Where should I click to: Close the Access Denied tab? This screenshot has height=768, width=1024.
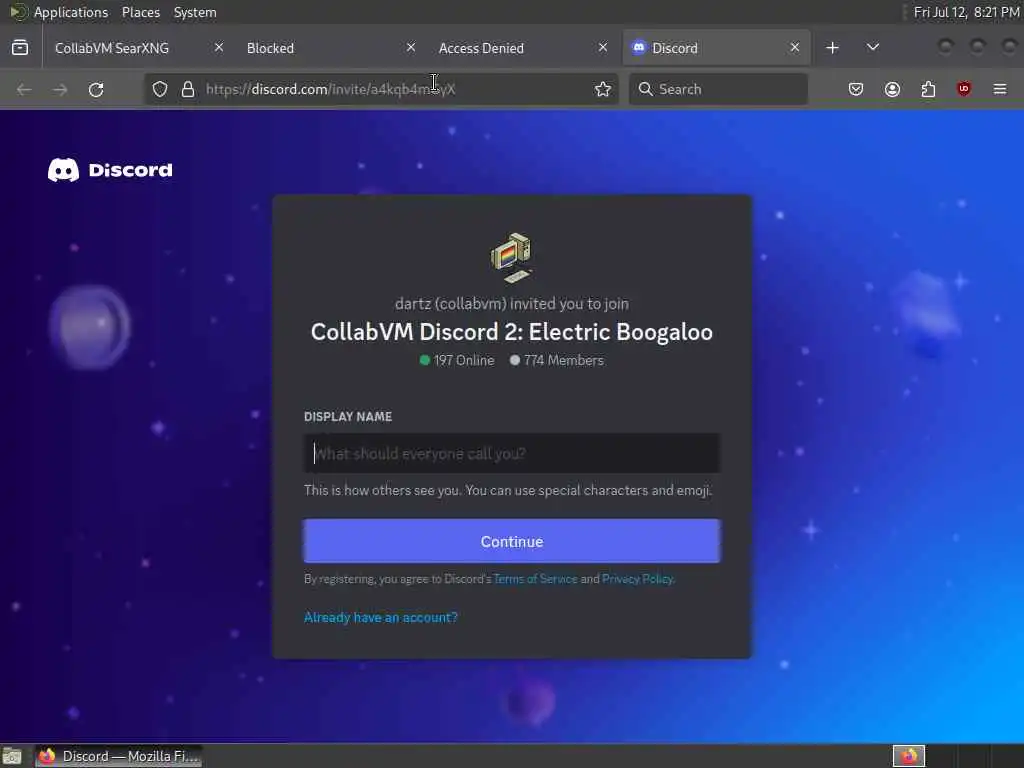coord(603,48)
